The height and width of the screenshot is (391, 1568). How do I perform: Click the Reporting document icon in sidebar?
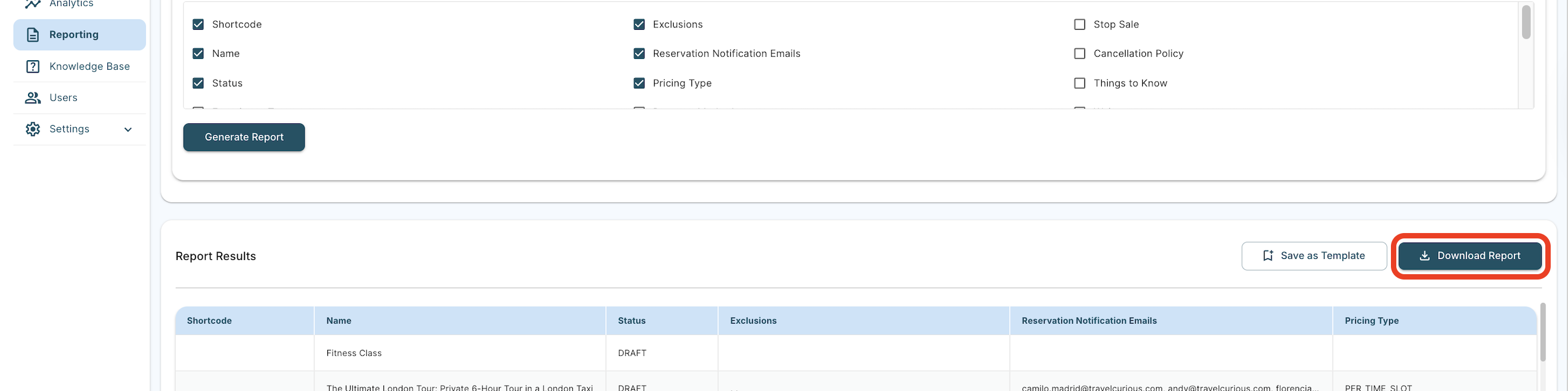(x=33, y=35)
